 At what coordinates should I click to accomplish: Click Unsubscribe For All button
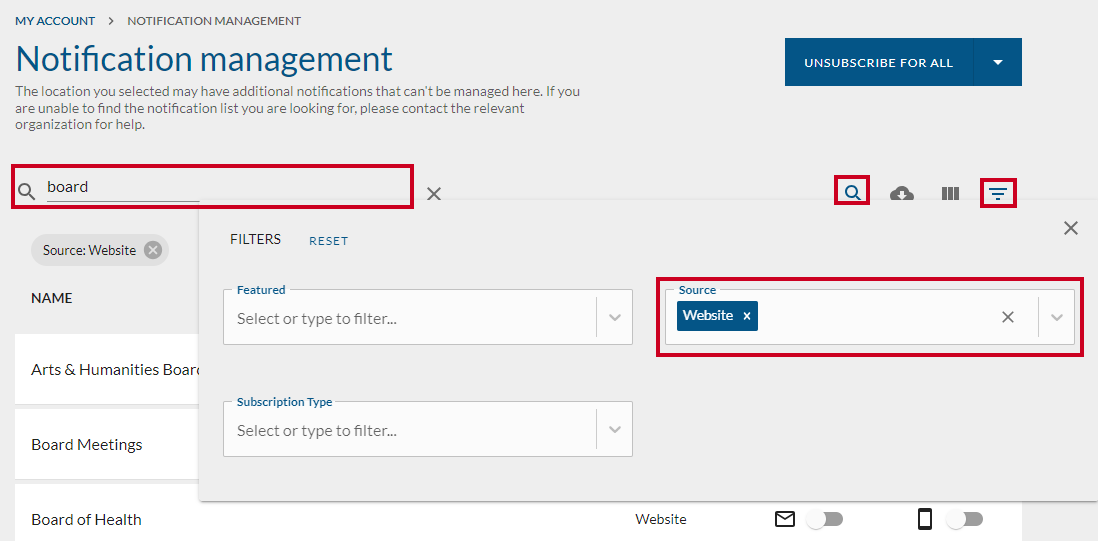878,62
